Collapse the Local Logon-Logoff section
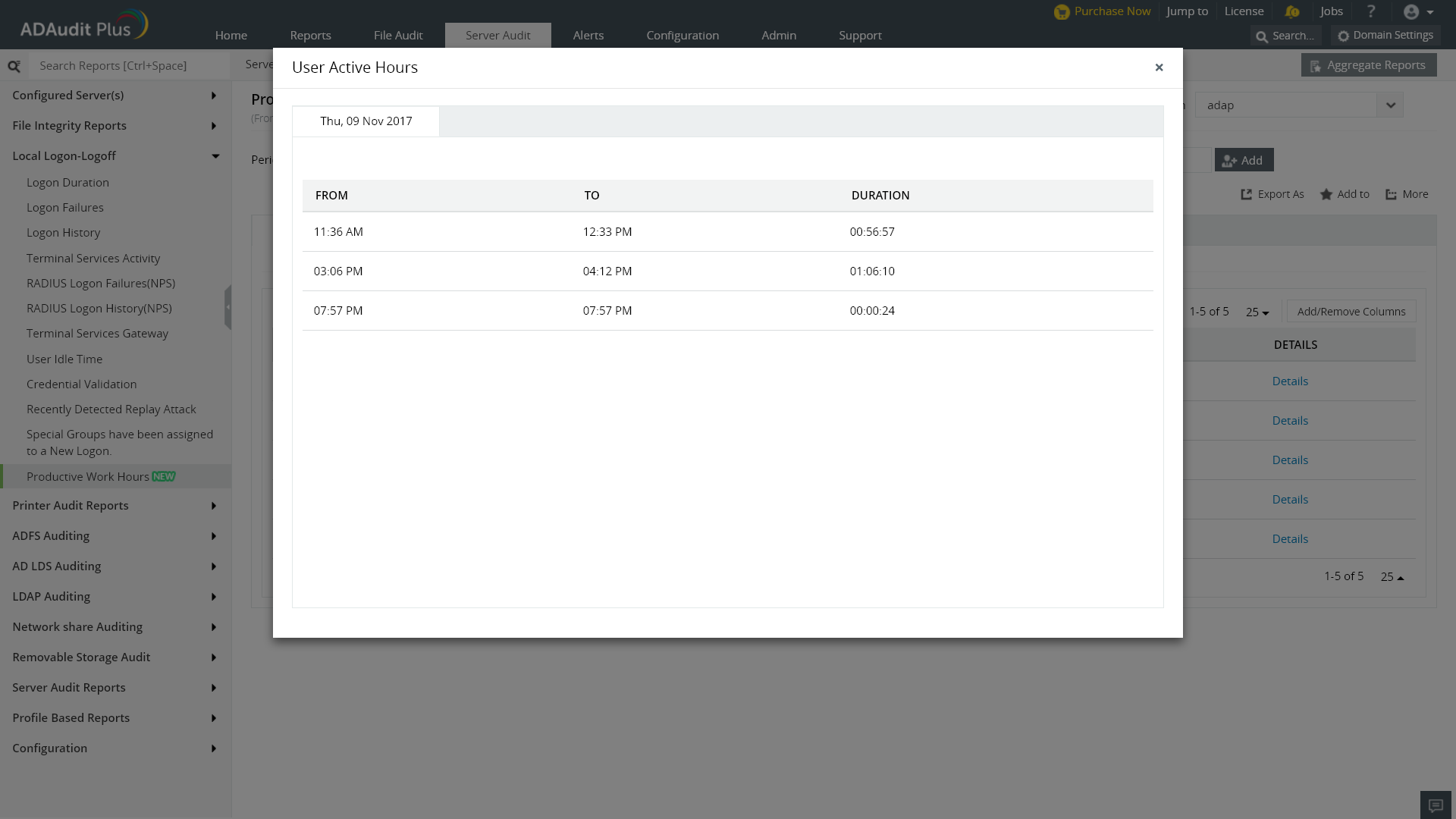The height and width of the screenshot is (819, 1456). (215, 156)
